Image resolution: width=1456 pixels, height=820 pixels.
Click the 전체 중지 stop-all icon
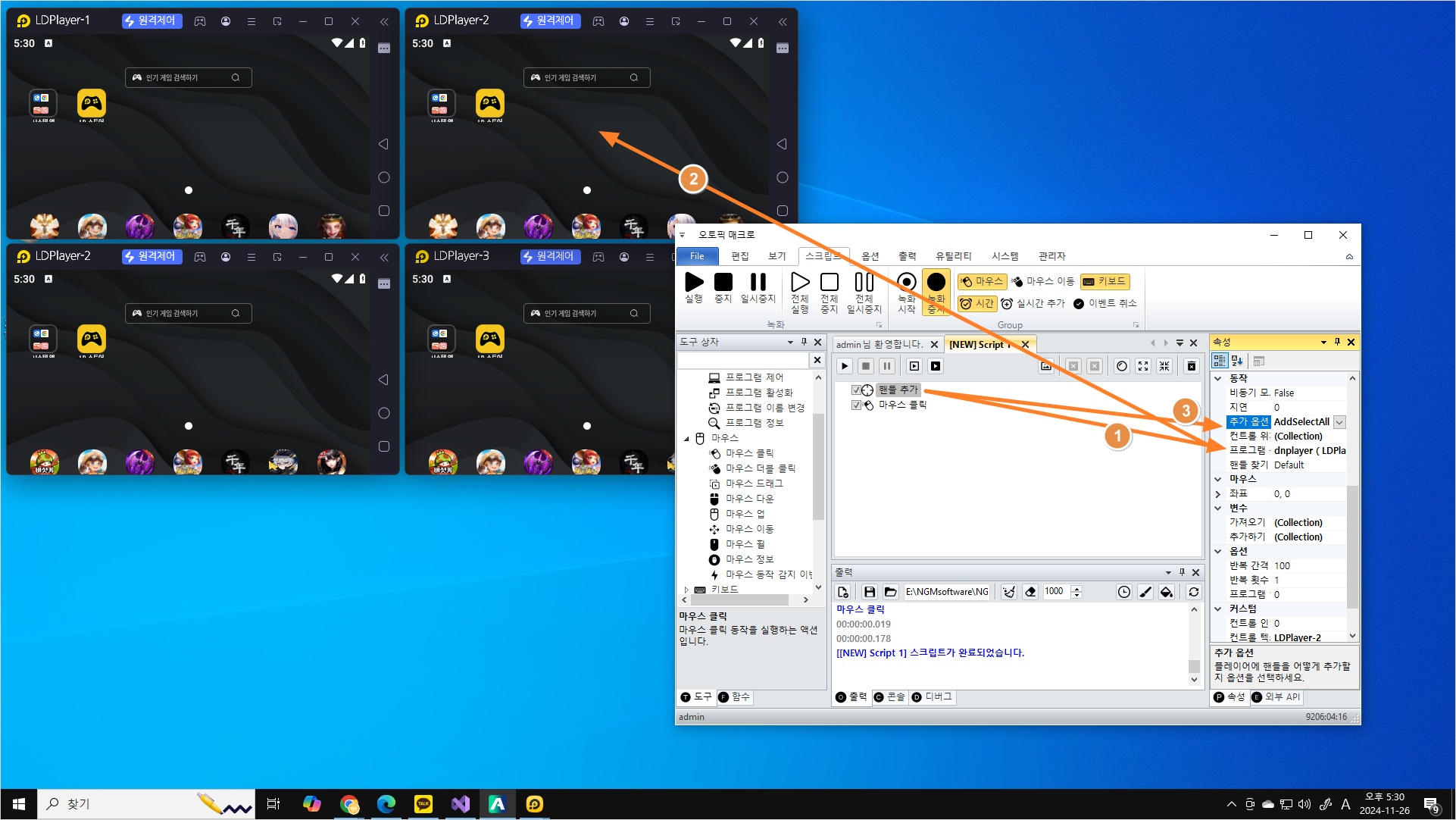click(x=830, y=283)
